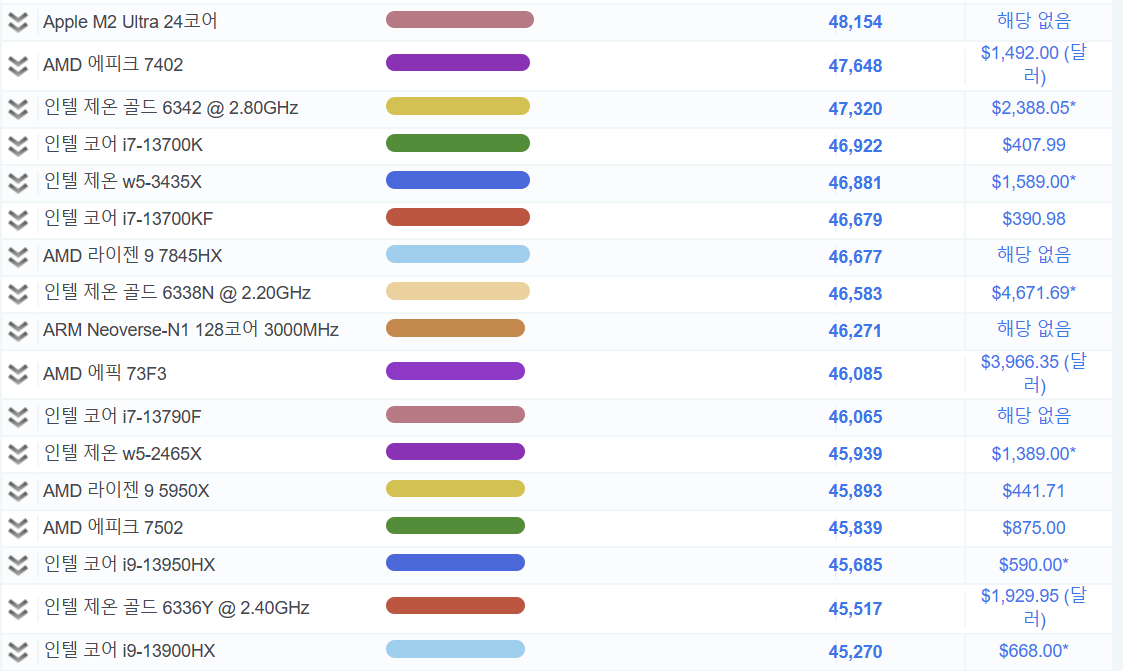Click the score 47,648

pos(855,66)
